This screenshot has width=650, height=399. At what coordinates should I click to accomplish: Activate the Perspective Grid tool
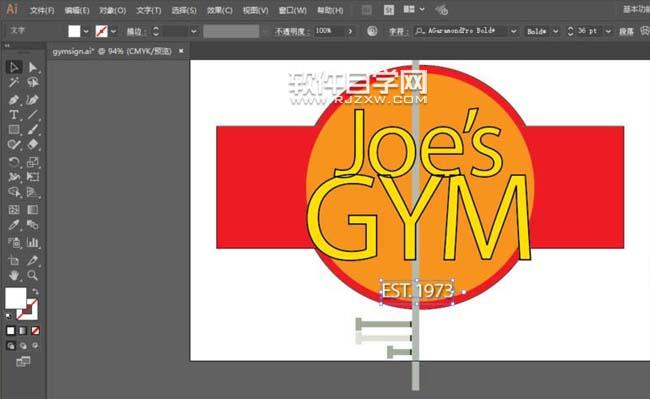[x=32, y=192]
